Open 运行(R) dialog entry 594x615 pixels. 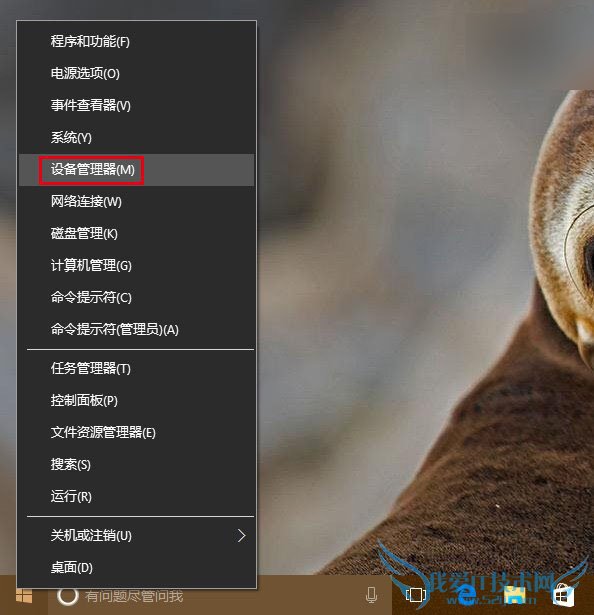[x=137, y=497]
